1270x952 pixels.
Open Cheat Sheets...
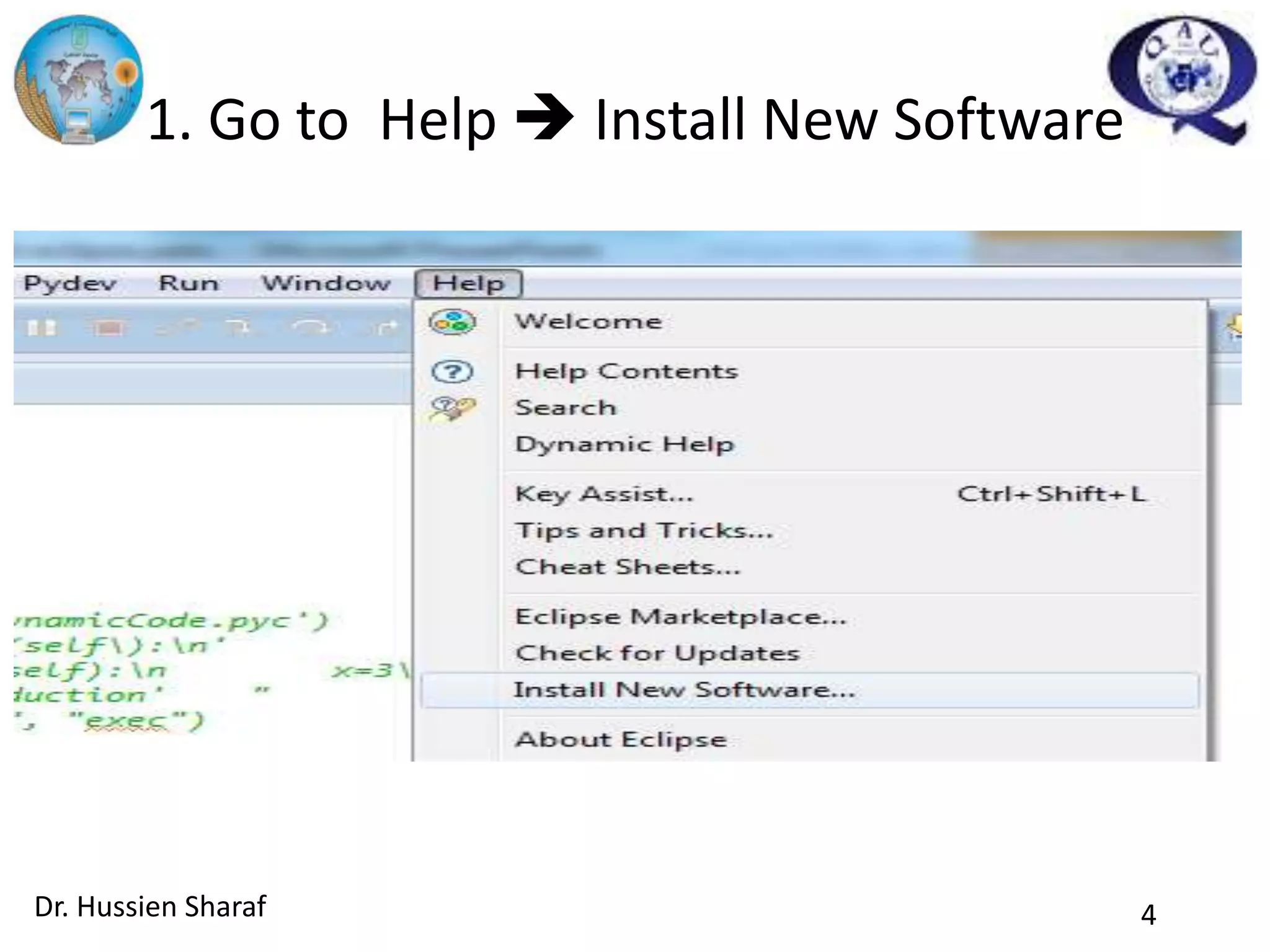point(809,567)
